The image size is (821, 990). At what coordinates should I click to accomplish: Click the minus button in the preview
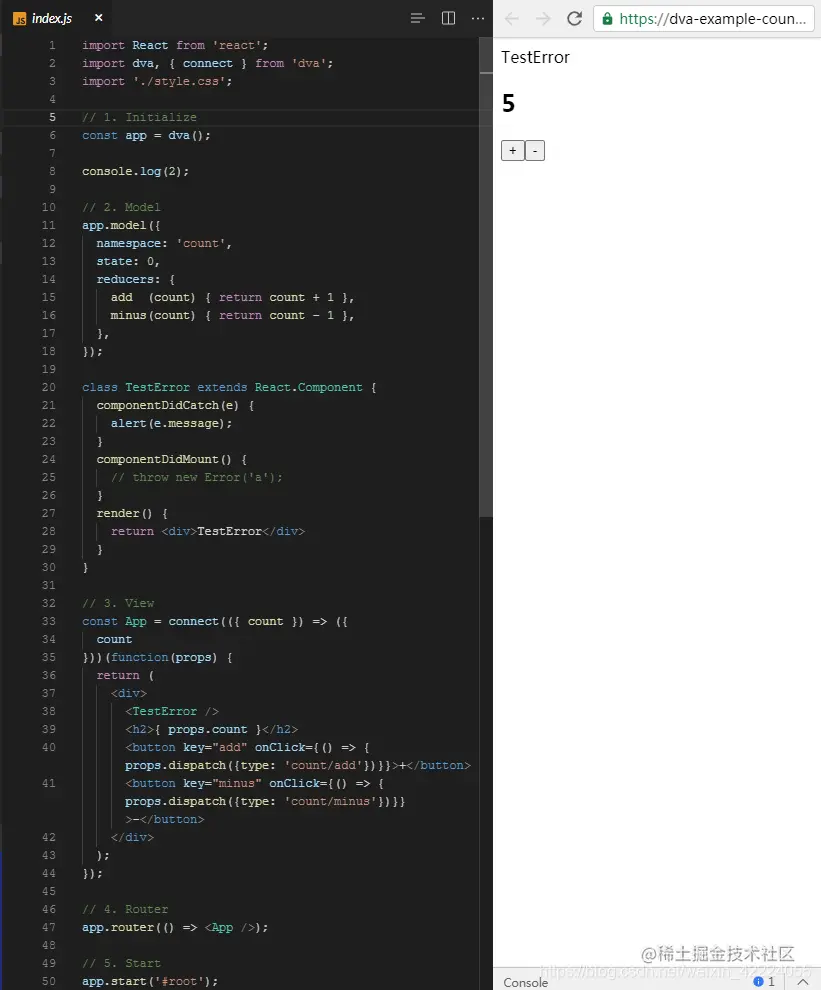tap(535, 150)
